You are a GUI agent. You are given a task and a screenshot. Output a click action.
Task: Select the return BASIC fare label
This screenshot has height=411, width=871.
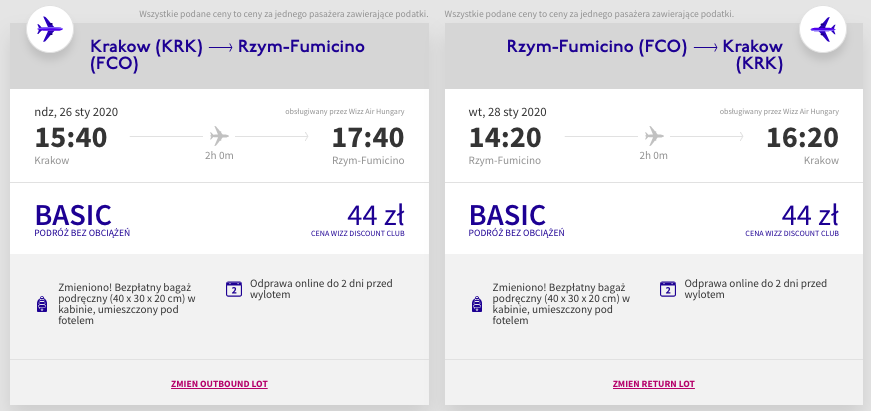507,216
